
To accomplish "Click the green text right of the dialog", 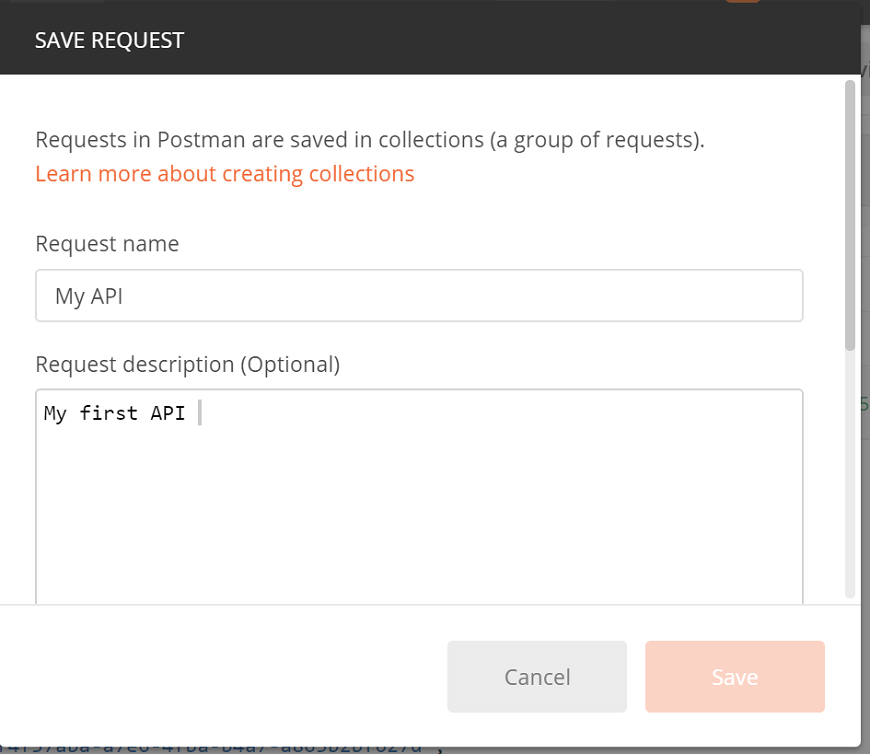I will (x=864, y=404).
